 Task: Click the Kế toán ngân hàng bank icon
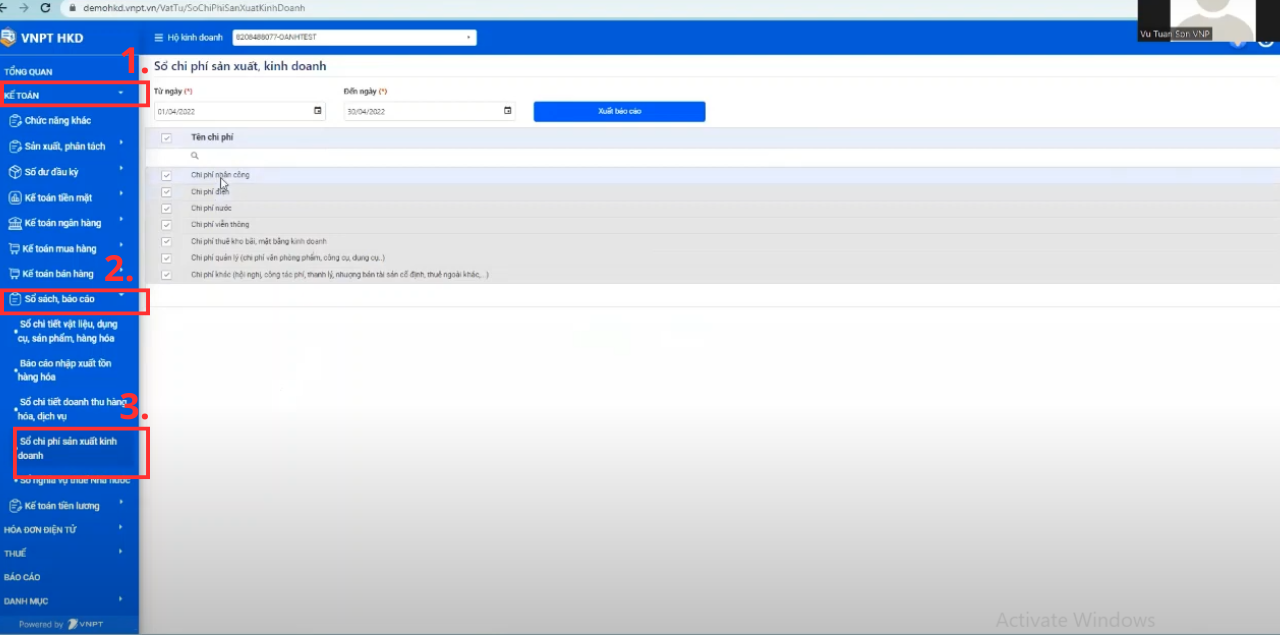(x=14, y=222)
